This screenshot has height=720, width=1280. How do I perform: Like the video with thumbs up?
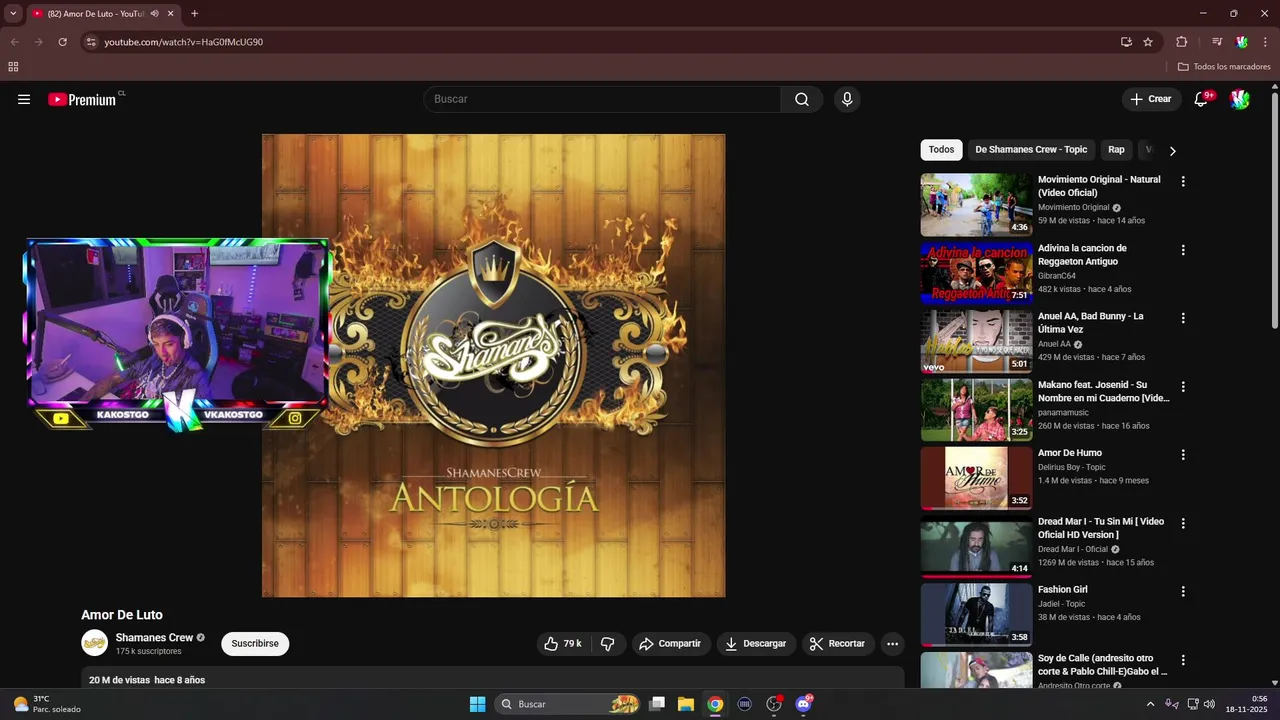point(562,644)
